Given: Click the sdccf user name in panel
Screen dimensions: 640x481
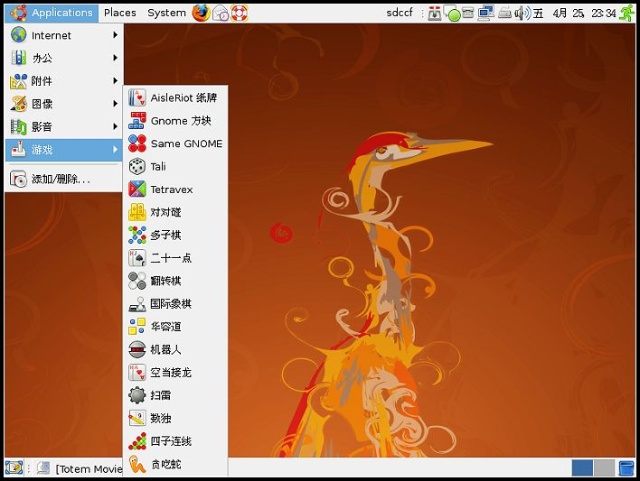Looking at the screenshot, I should click(400, 13).
